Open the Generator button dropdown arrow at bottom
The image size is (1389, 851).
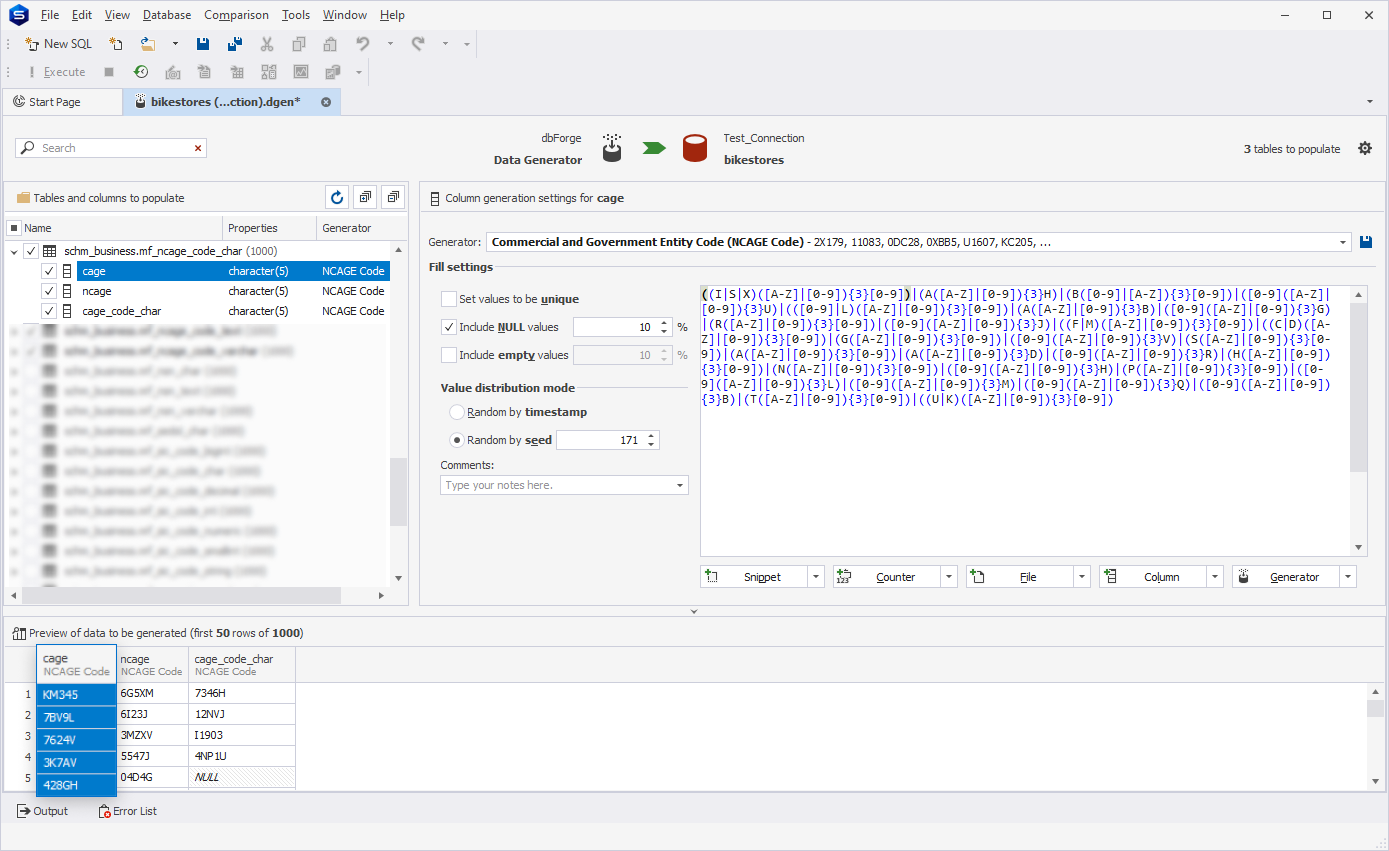tap(1348, 577)
